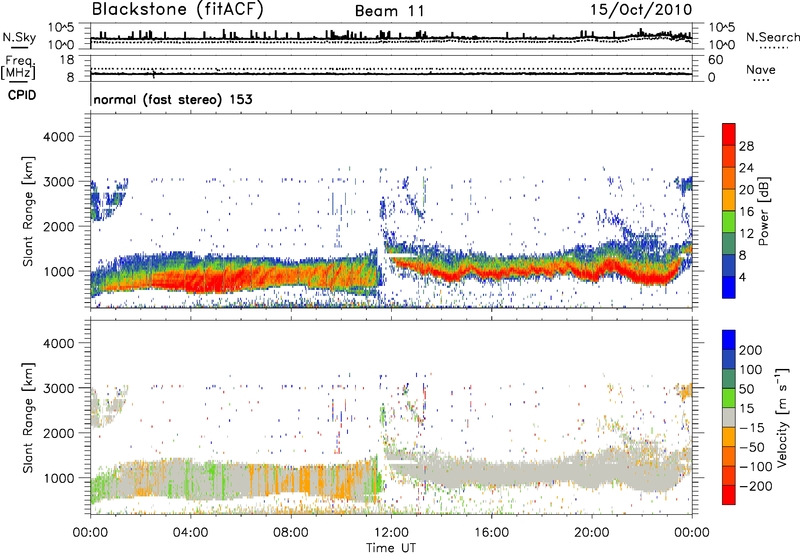Click the 18 tick on the frequency axis

click(x=67, y=60)
